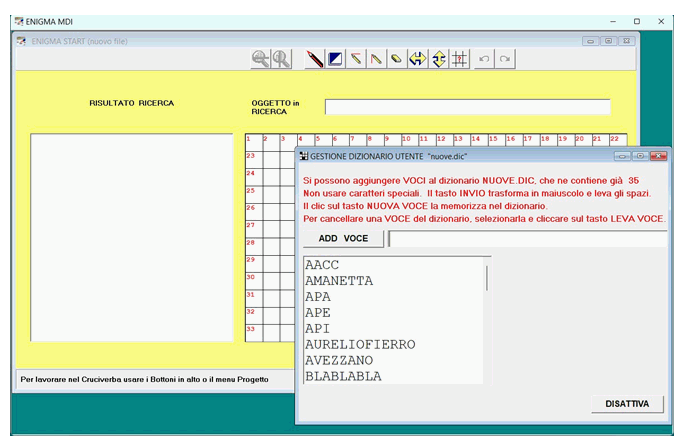Click the undo arrow icon

coord(485,60)
